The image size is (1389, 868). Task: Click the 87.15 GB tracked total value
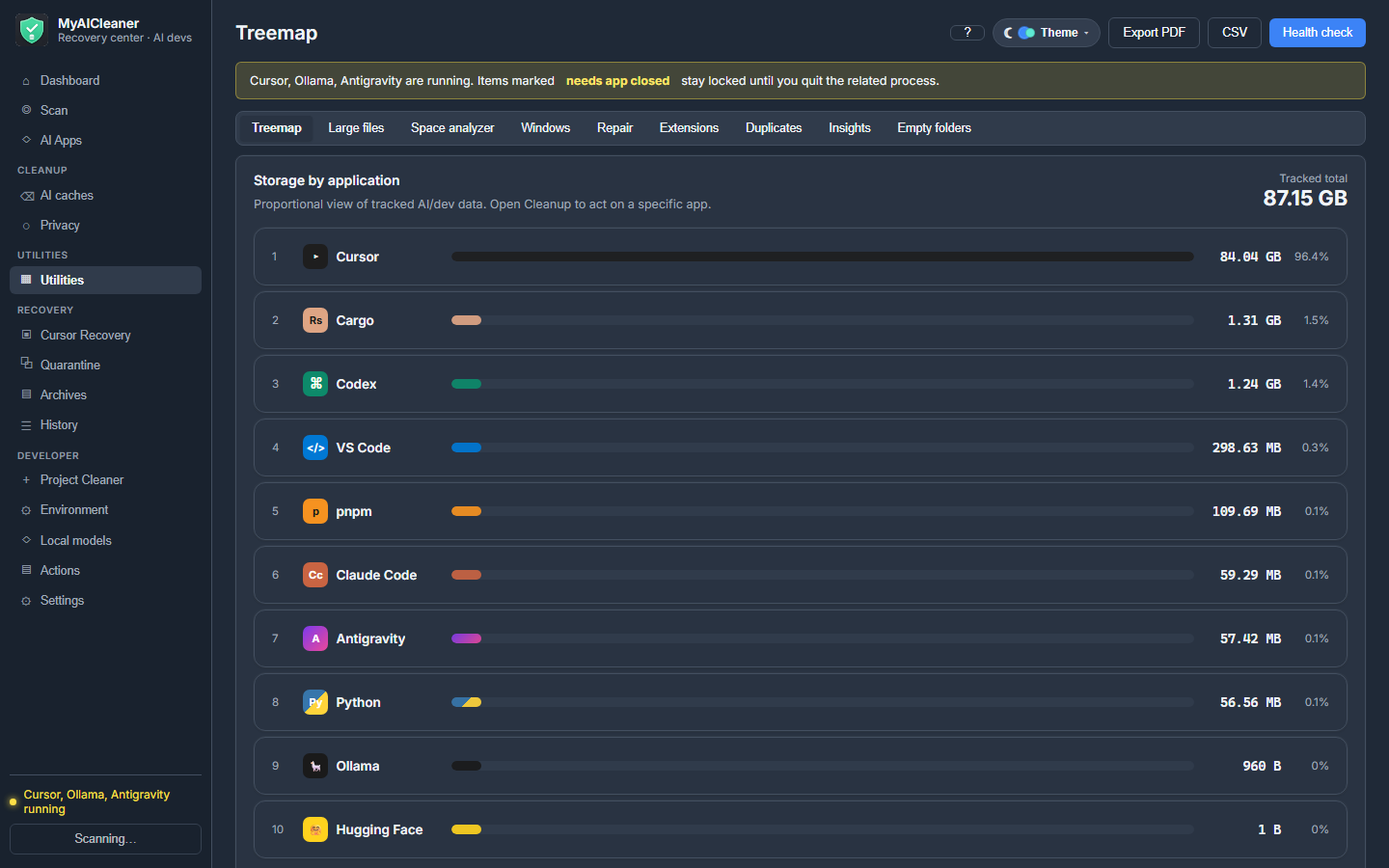[1305, 199]
